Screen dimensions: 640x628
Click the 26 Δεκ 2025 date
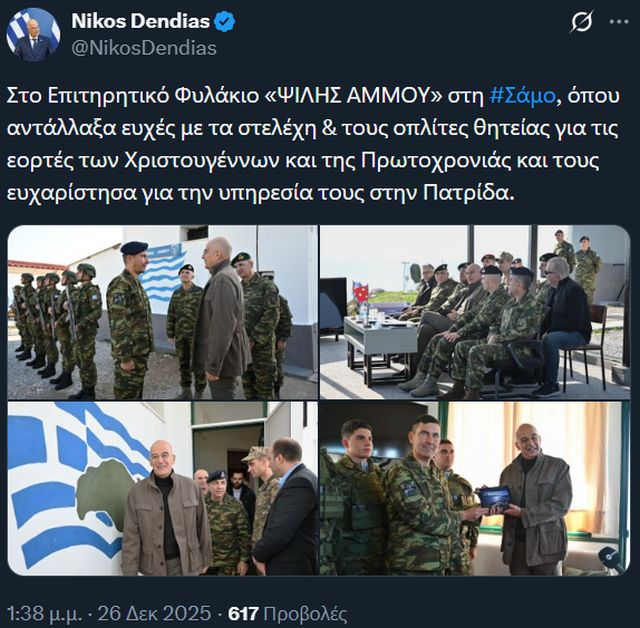pyautogui.click(x=155, y=614)
